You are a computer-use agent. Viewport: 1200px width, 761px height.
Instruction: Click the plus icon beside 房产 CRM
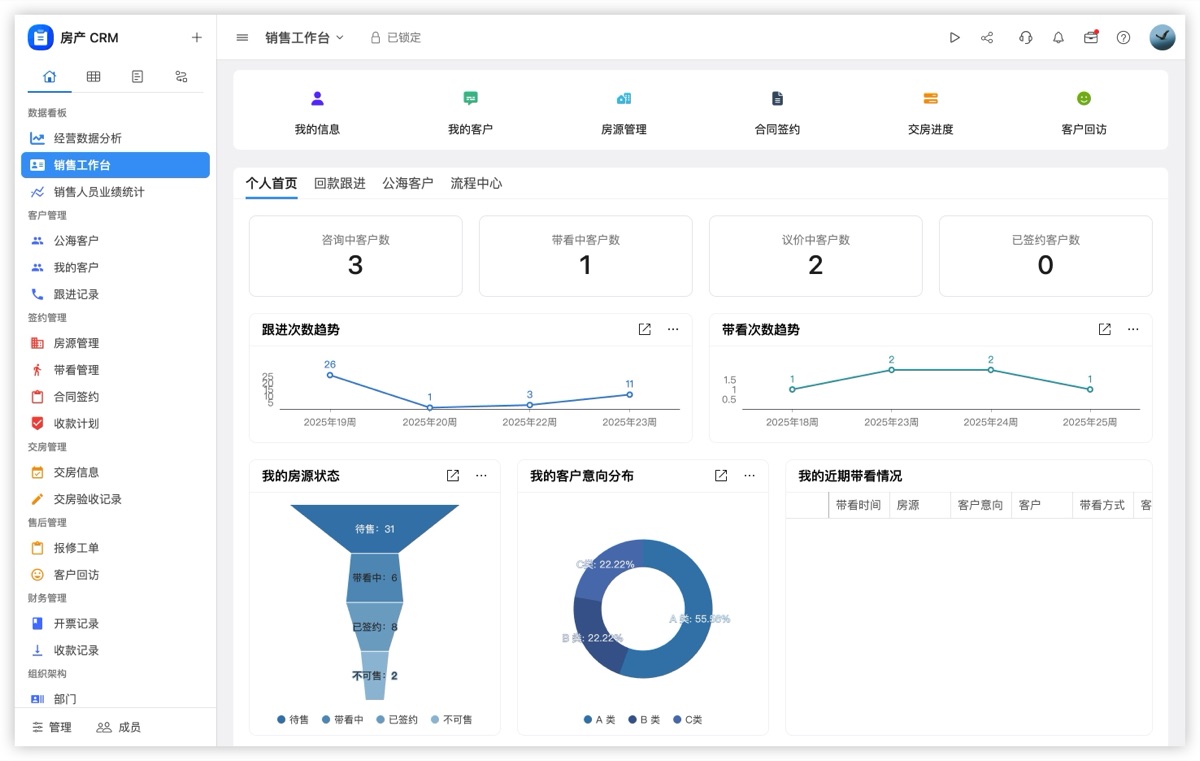pos(196,38)
